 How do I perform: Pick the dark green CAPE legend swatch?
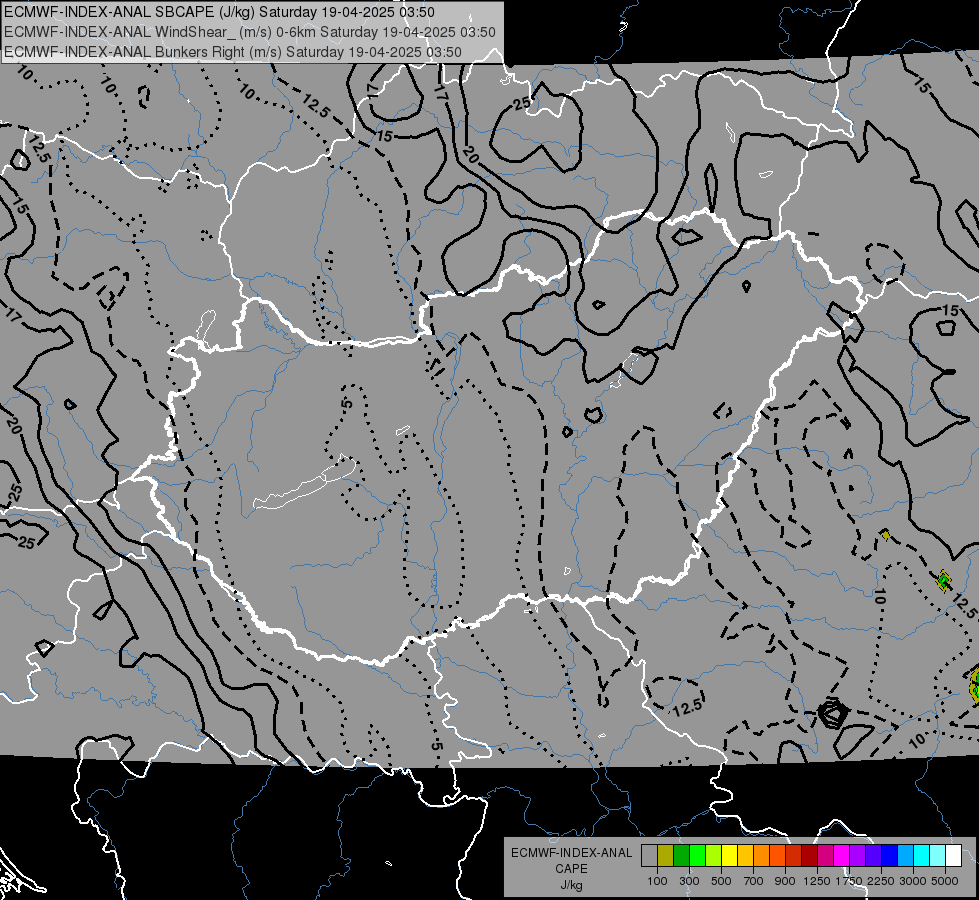[681, 856]
